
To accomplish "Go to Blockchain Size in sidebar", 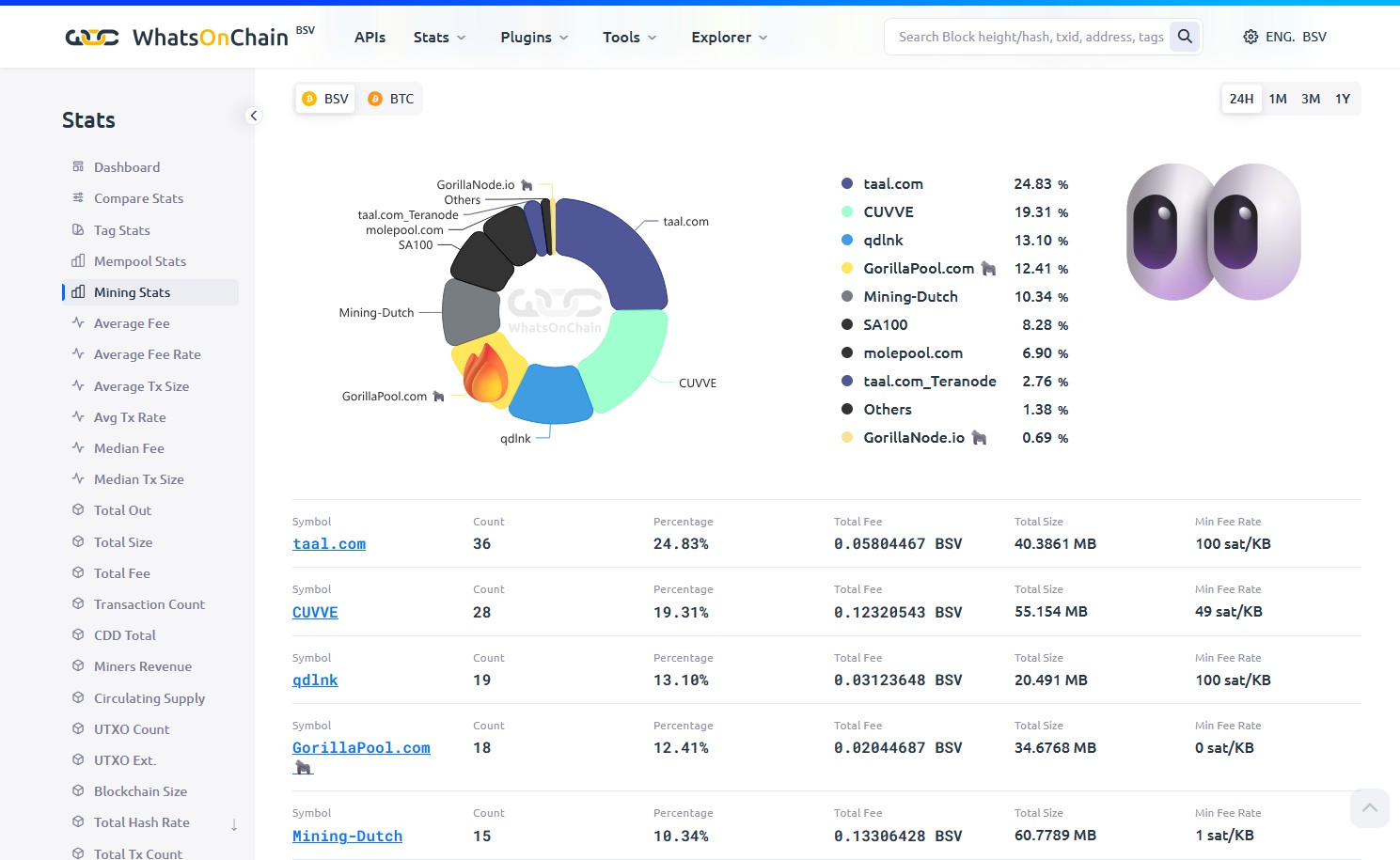I will coord(140,791).
